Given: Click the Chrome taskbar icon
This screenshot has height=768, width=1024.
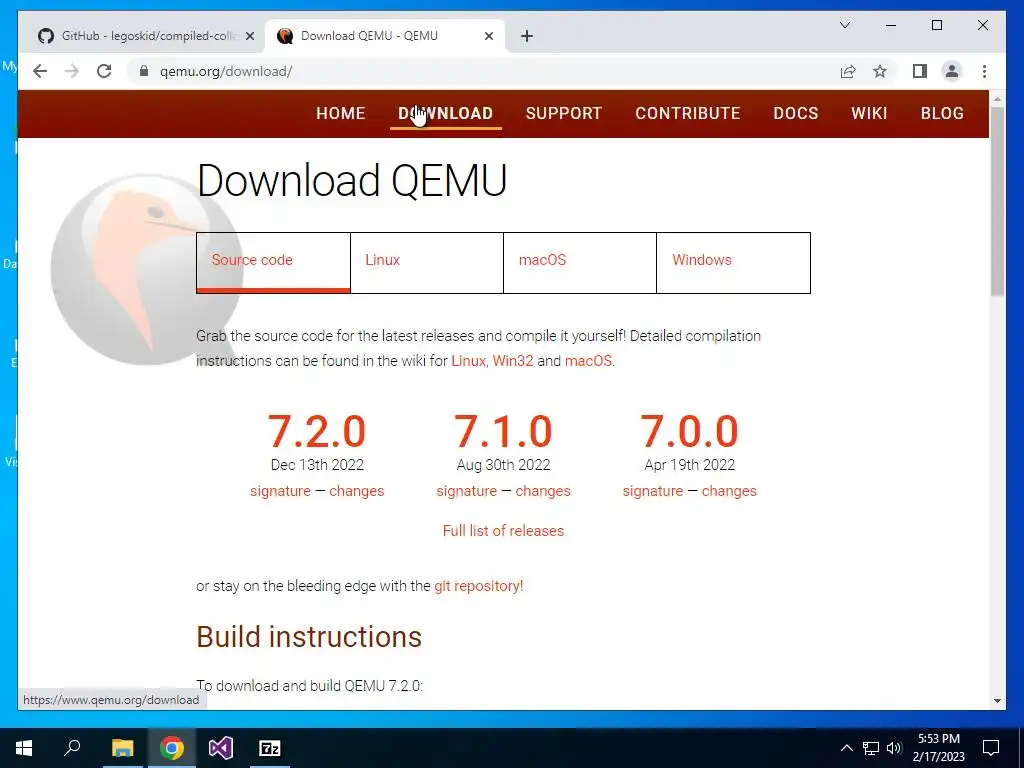Looking at the screenshot, I should pos(172,748).
